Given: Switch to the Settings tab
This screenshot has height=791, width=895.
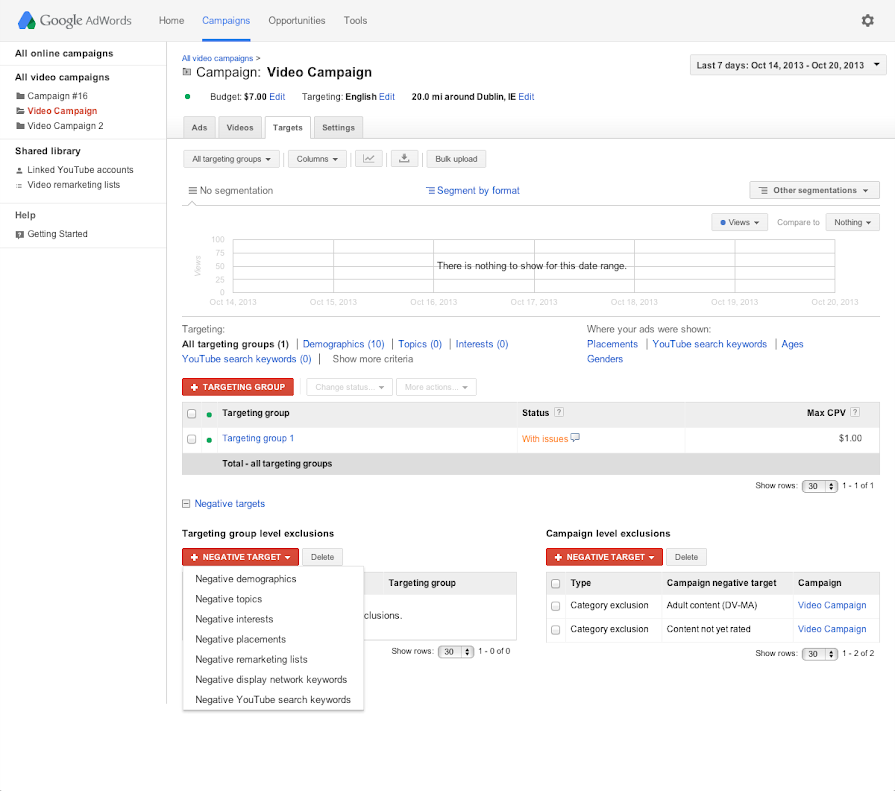Looking at the screenshot, I should point(338,127).
